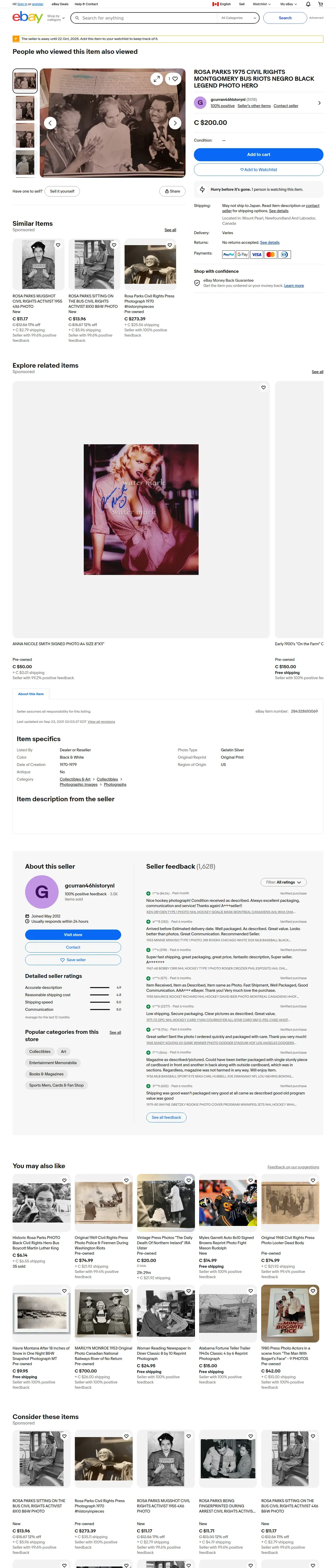Viewport: 336px width, 1568px height.
Task: Open the Contact seller link
Action: tap(286, 106)
